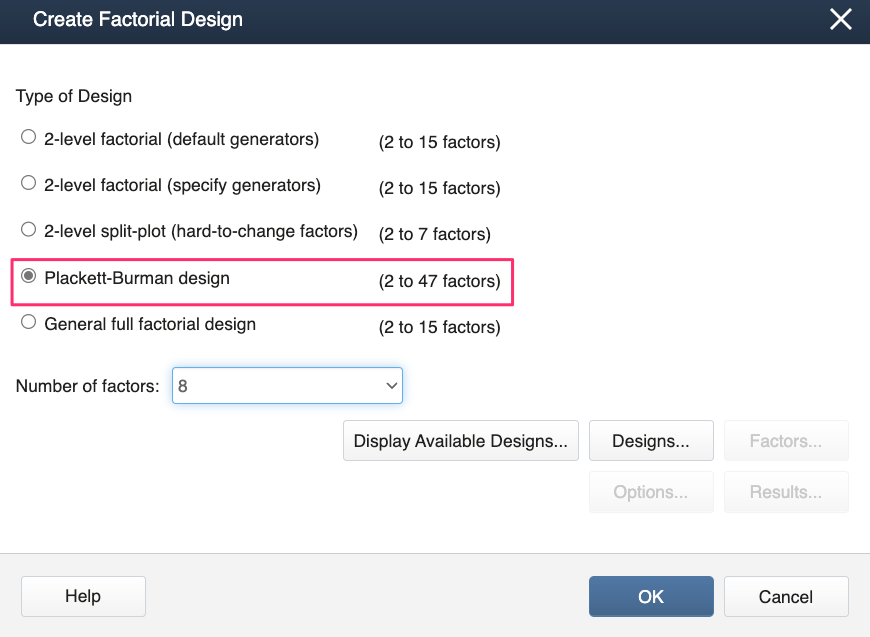
Task: Expand the factors list using chevron arrow
Action: click(390, 385)
